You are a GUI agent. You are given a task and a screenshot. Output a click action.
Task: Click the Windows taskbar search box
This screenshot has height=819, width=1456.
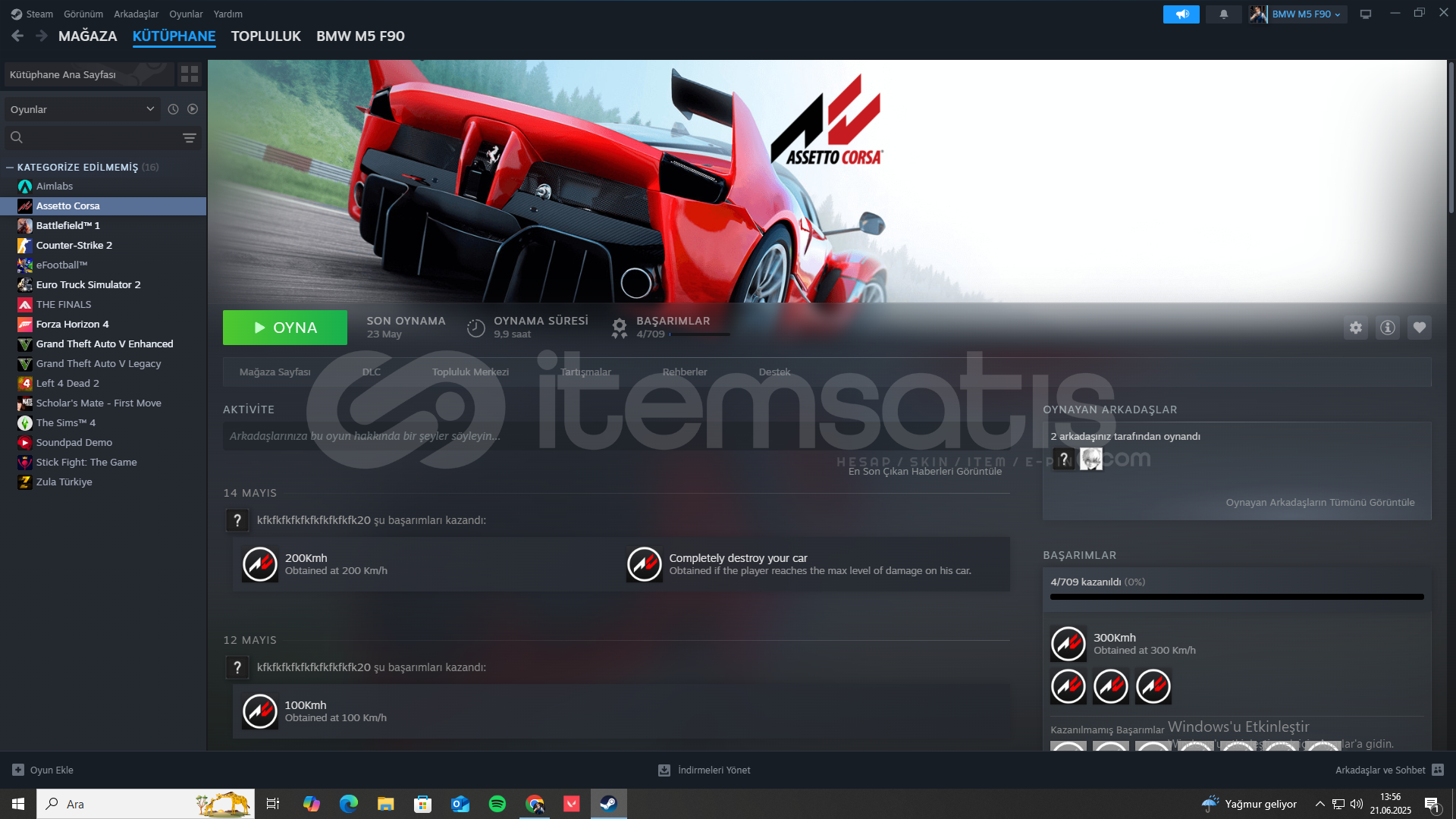coord(146,804)
